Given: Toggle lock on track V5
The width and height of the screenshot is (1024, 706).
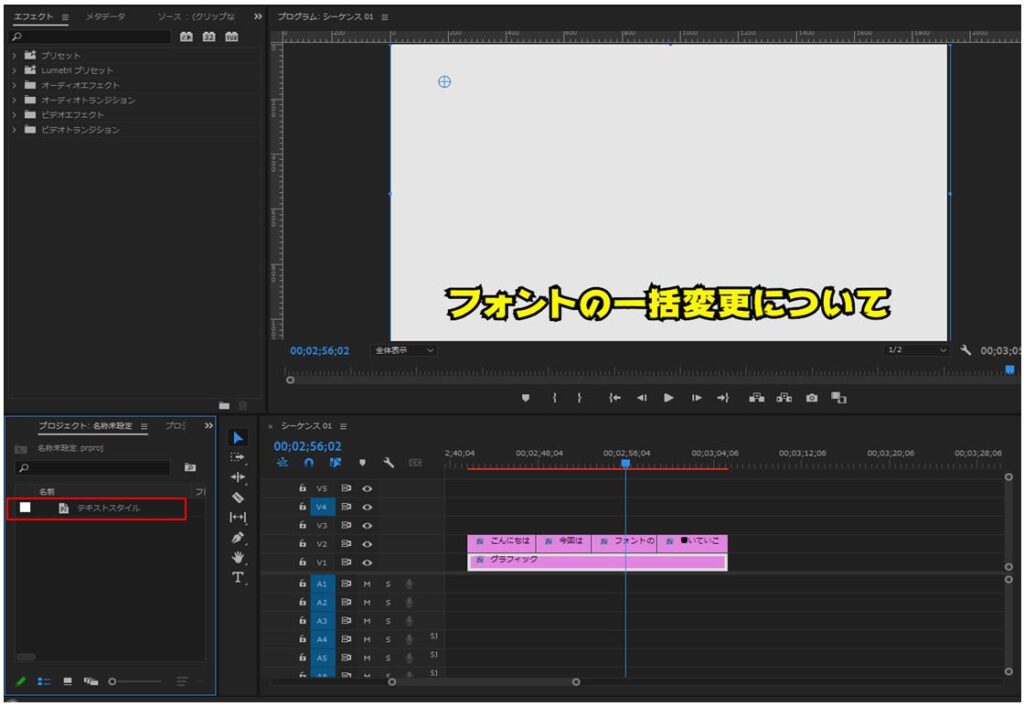Looking at the screenshot, I should click(x=302, y=489).
